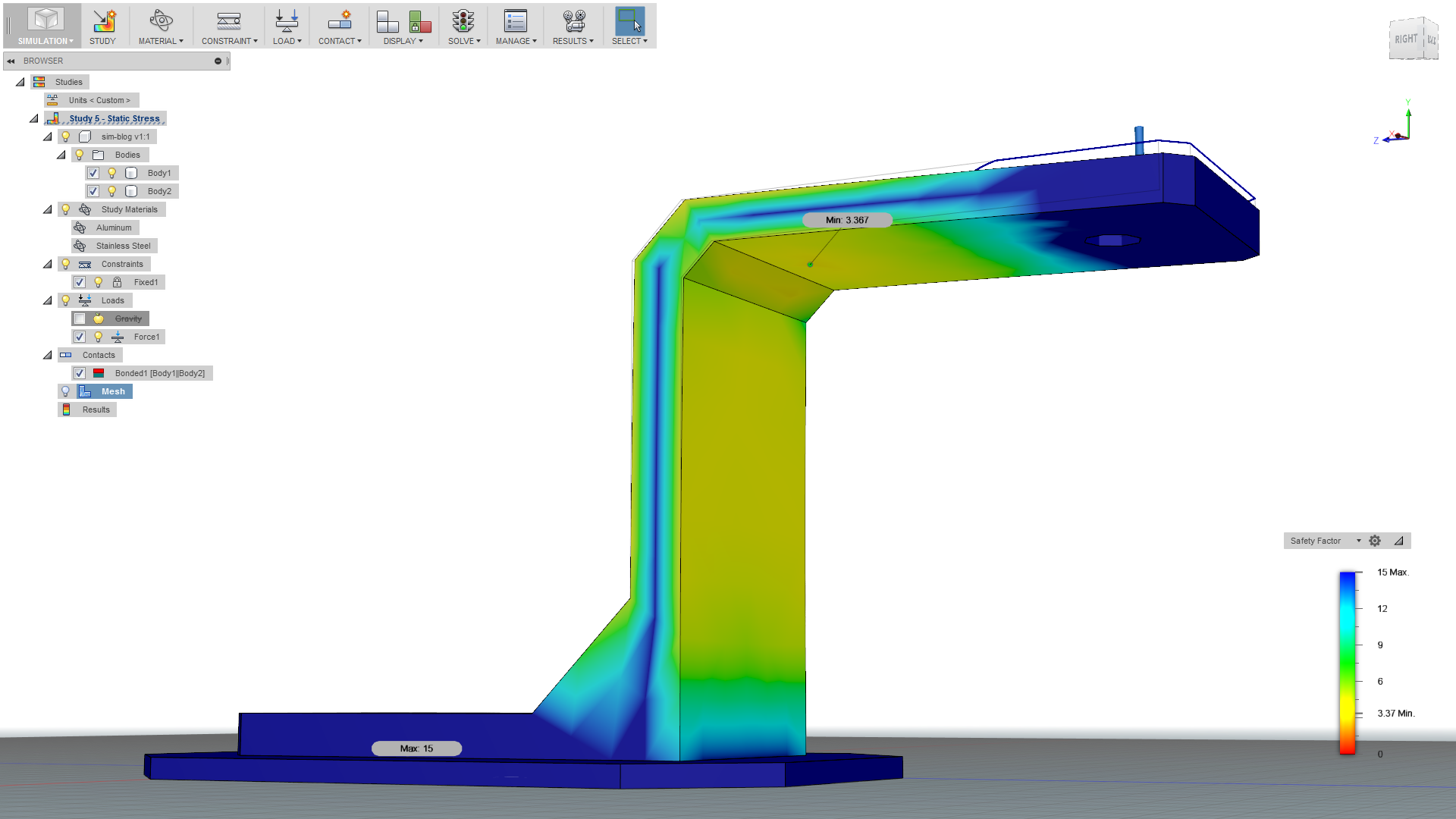Viewport: 1456px width, 819px height.
Task: Expand the Loads tree section
Action: point(47,300)
